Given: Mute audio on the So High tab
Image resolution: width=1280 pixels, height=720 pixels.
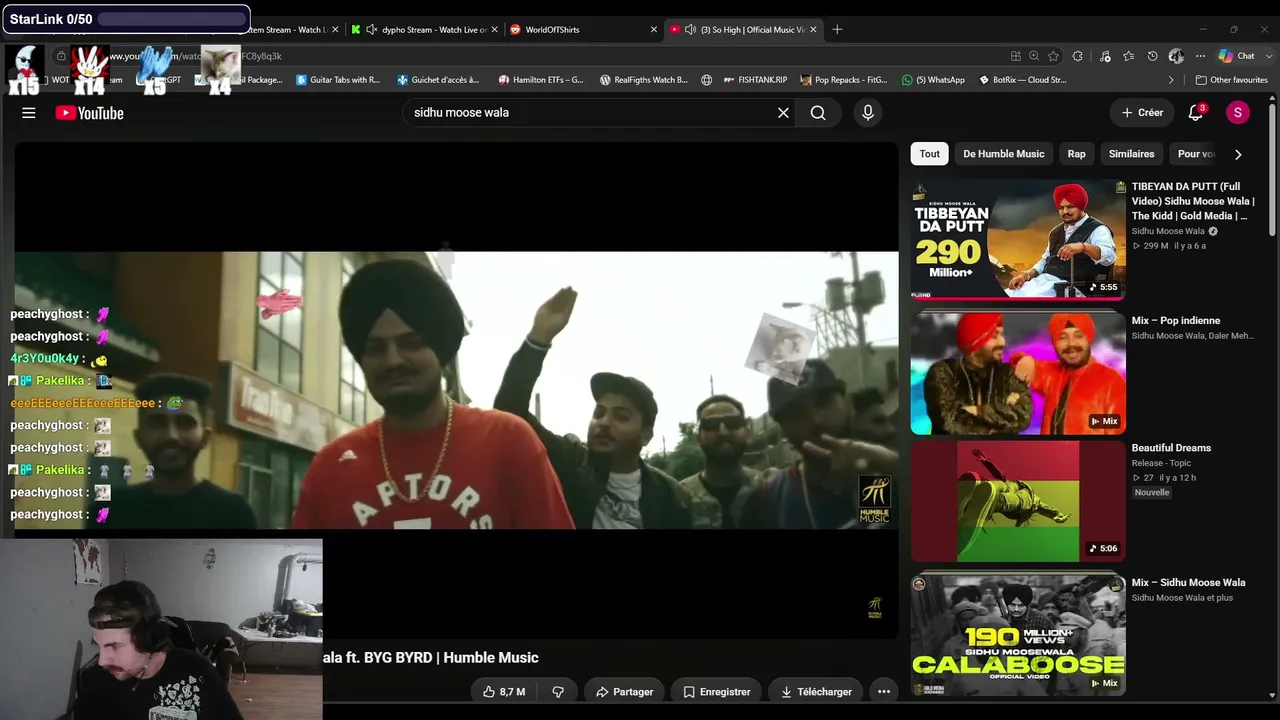Looking at the screenshot, I should click(x=690, y=30).
